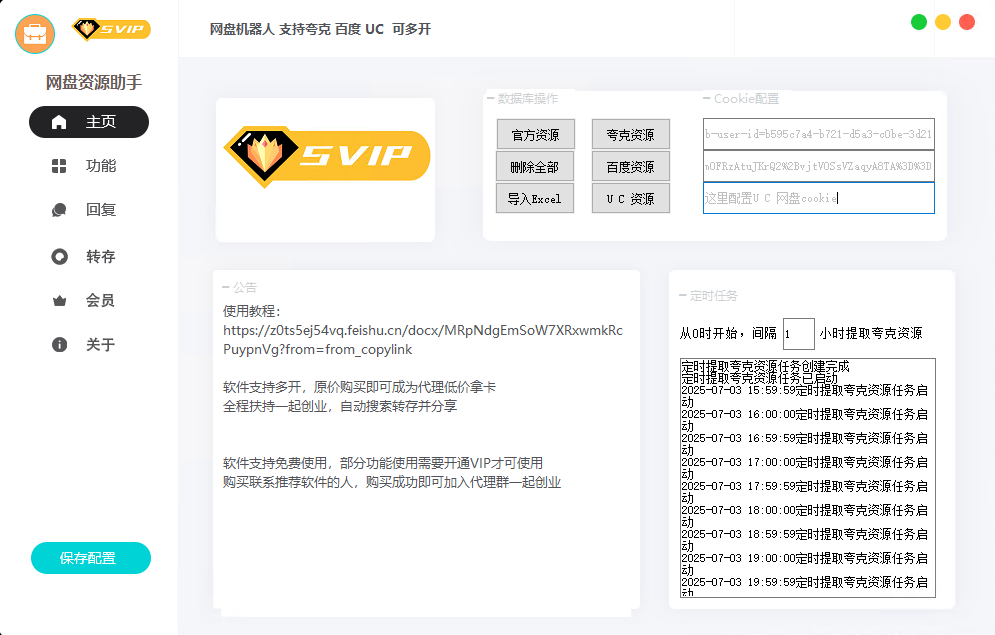Viewport: 995px width, 635px height.
Task: Click the second cookie field ending in %3D%3D
Action: point(819,166)
